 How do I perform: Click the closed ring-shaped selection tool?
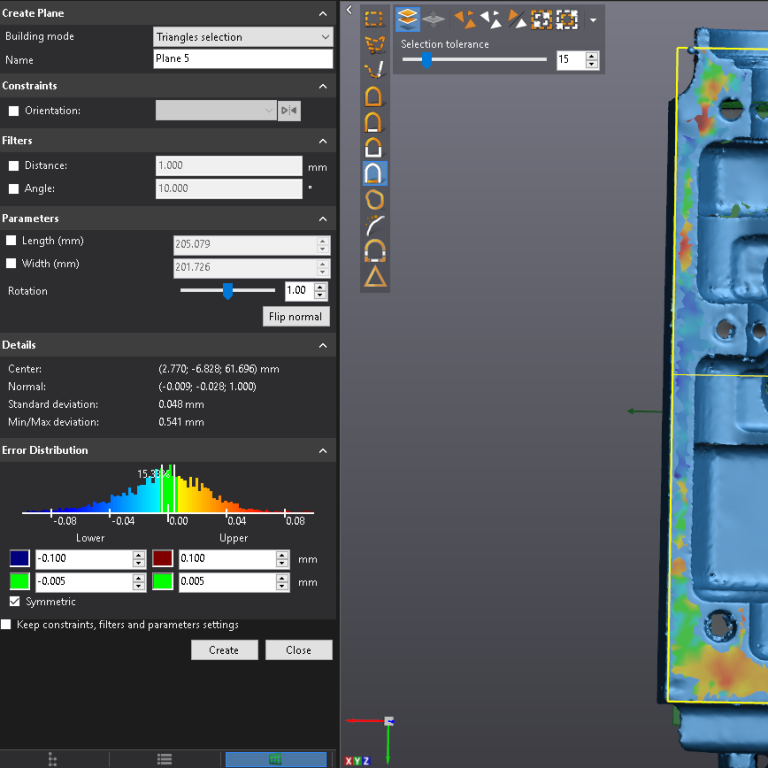(x=375, y=199)
